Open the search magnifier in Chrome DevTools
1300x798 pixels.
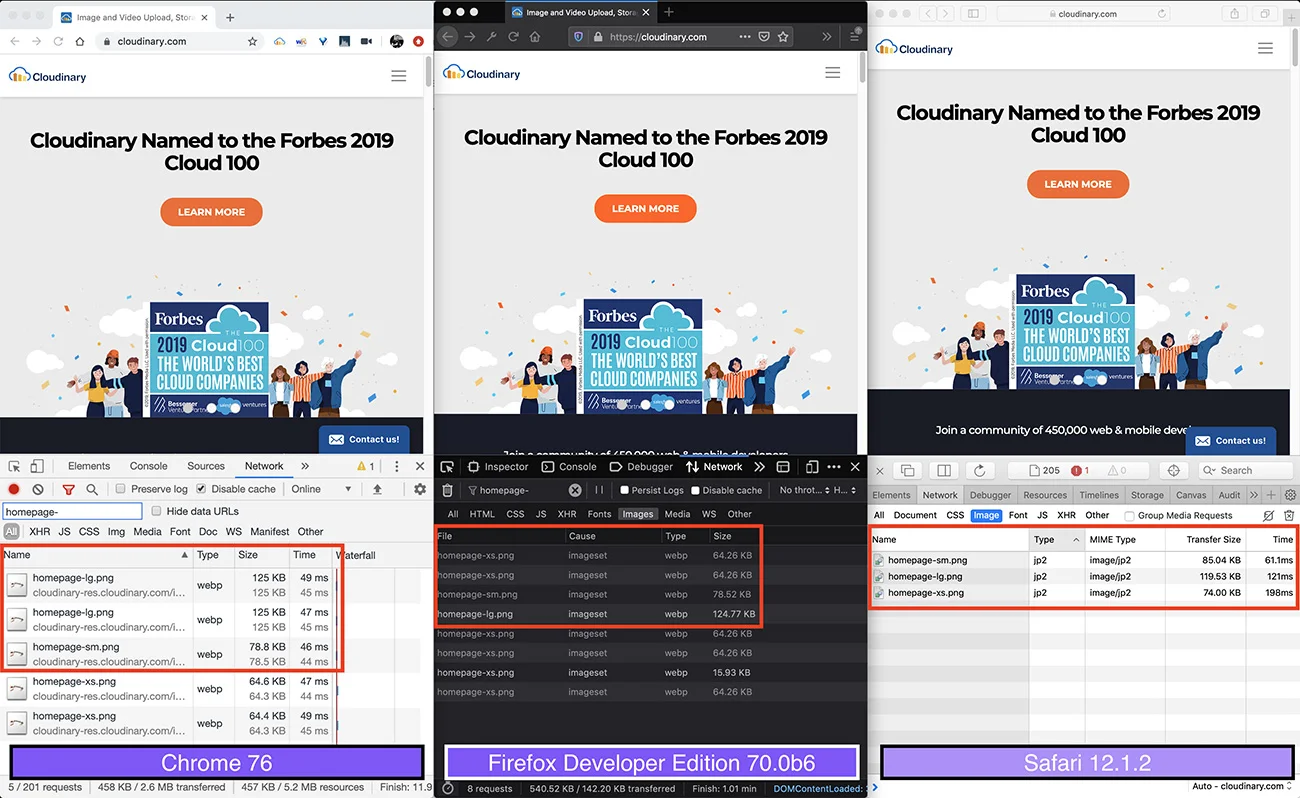point(92,489)
